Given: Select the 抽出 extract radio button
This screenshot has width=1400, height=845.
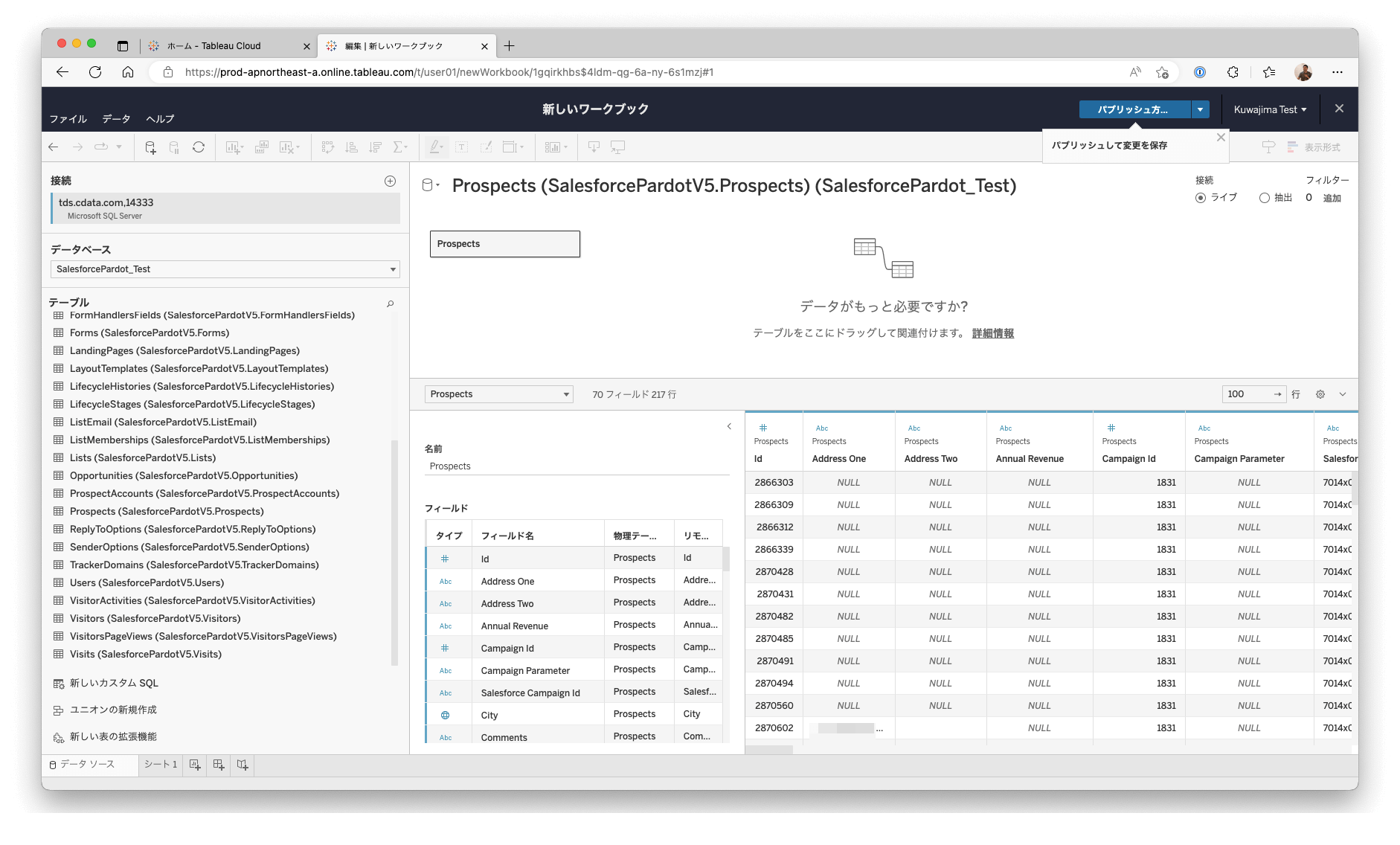Looking at the screenshot, I should 1264,198.
